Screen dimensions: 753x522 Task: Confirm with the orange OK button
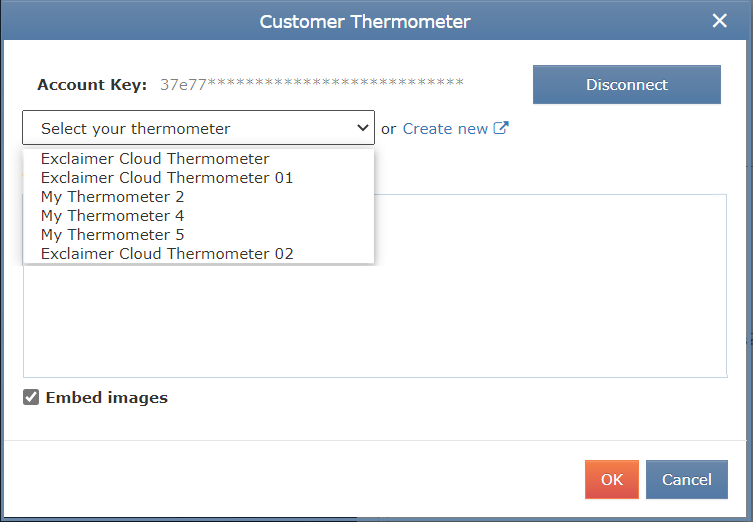pyautogui.click(x=611, y=480)
